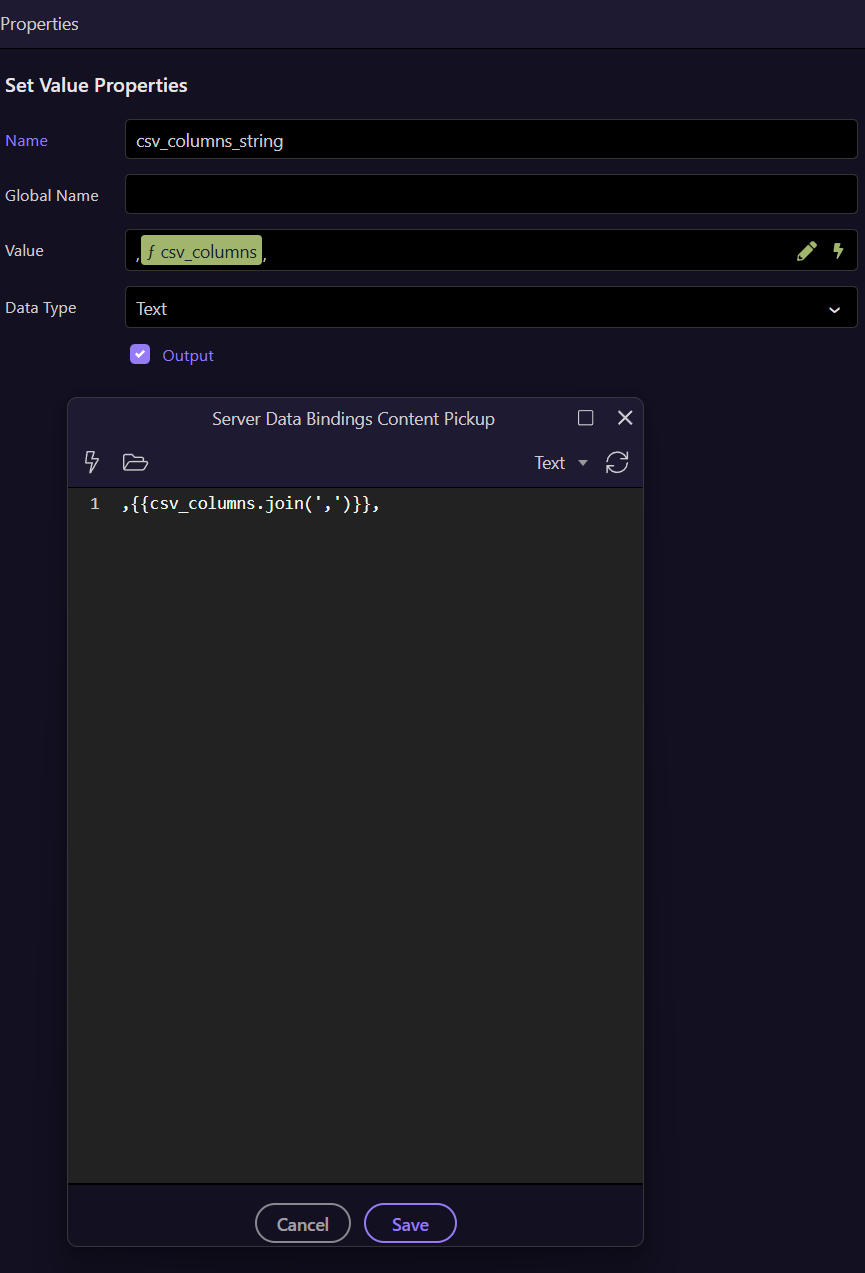Expand the Text mode dropdown in dialog
The image size is (865, 1273).
coord(561,463)
